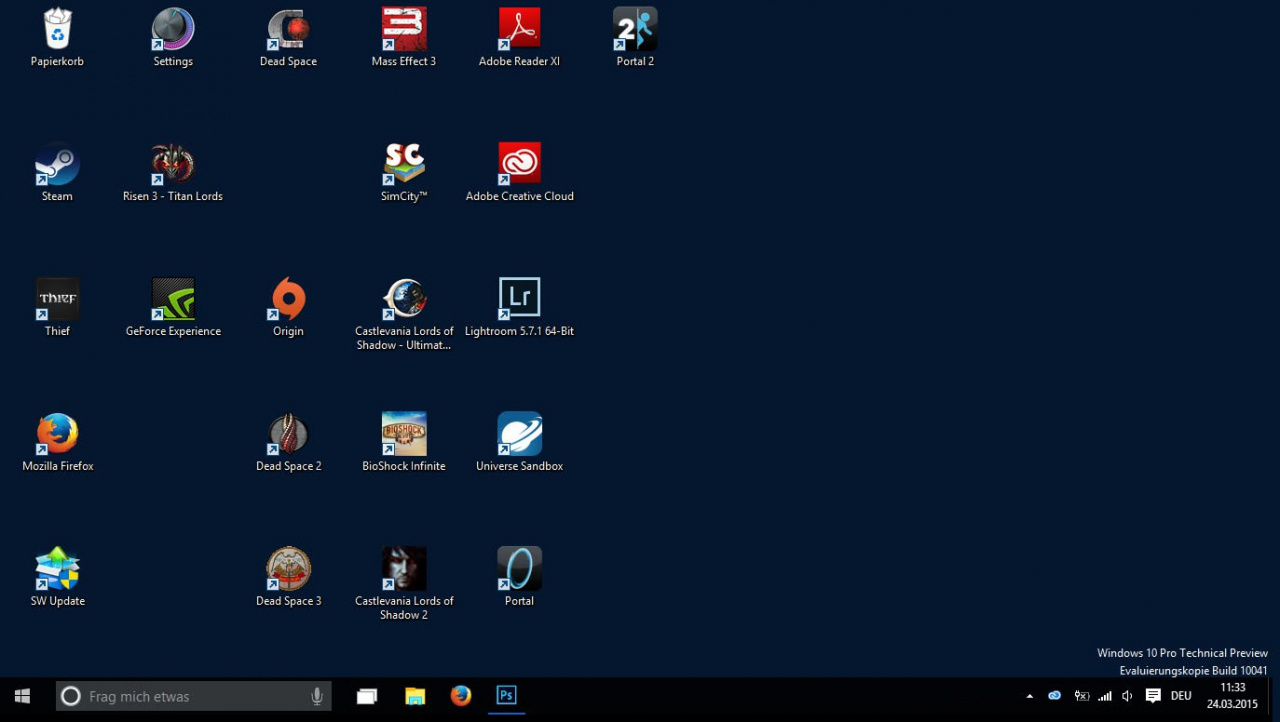This screenshot has width=1280, height=722.
Task: Open the notification center icon
Action: 1153,696
